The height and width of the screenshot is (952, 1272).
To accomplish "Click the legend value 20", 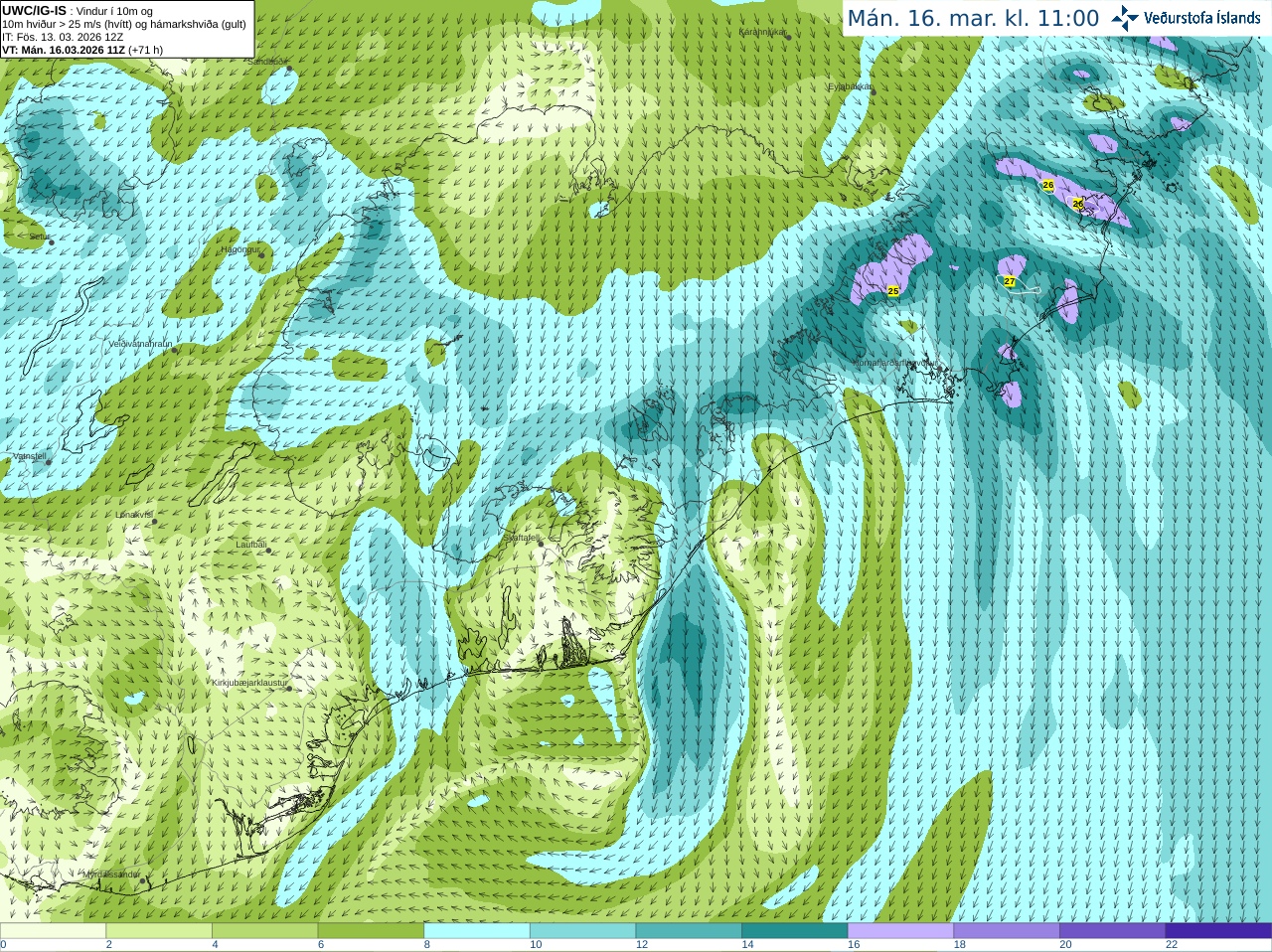I will (1065, 945).
